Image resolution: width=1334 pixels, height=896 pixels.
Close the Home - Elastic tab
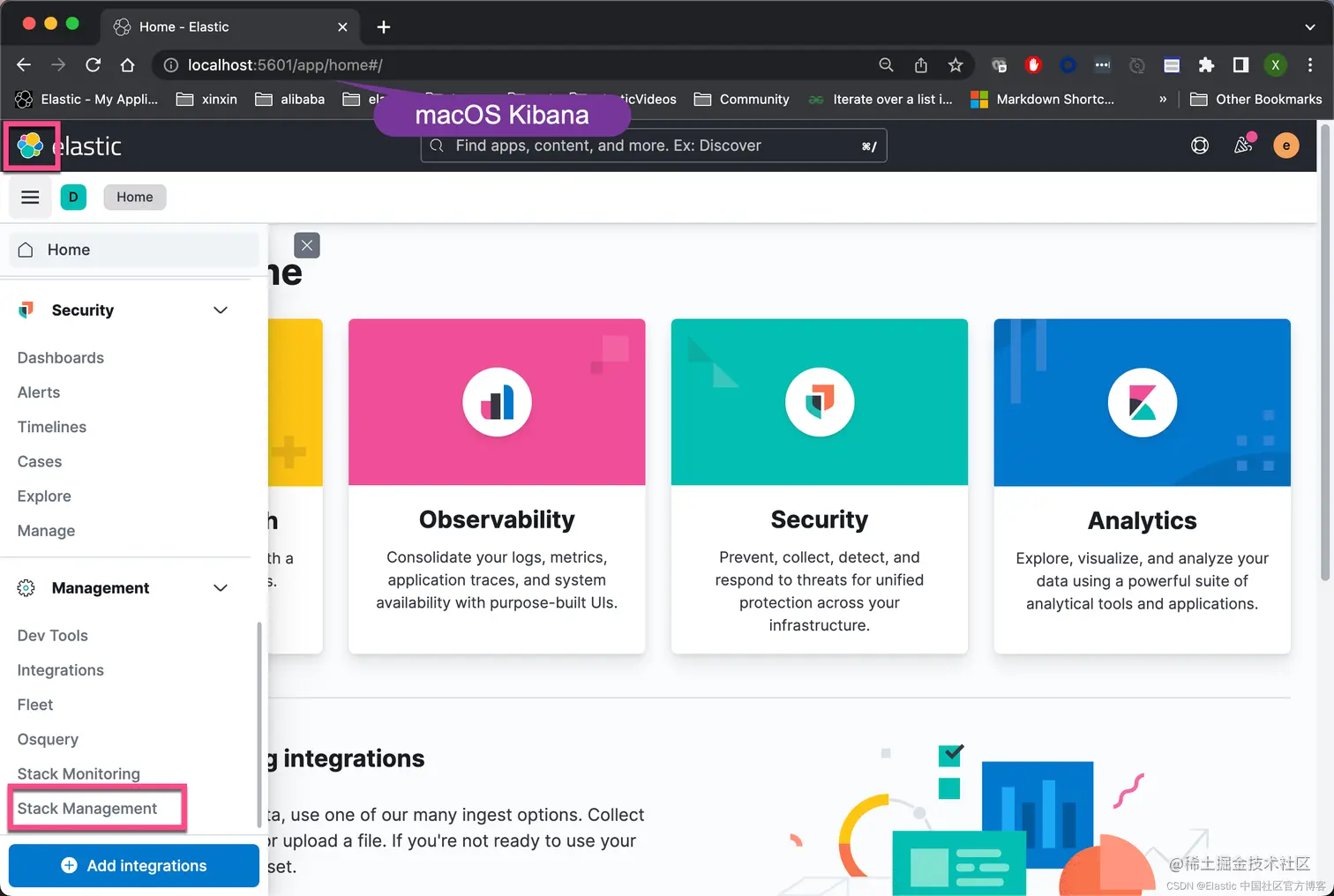pos(342,26)
